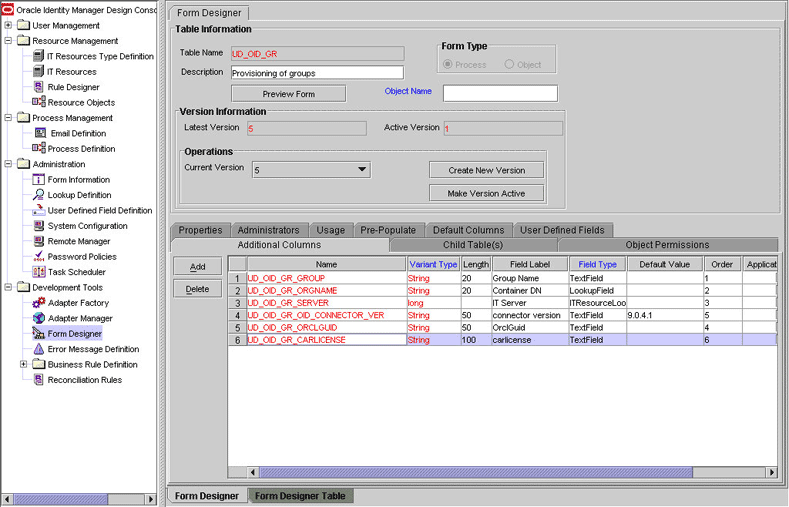Click the Business Rule Definition folder icon
The image size is (789, 507).
pos(39,364)
